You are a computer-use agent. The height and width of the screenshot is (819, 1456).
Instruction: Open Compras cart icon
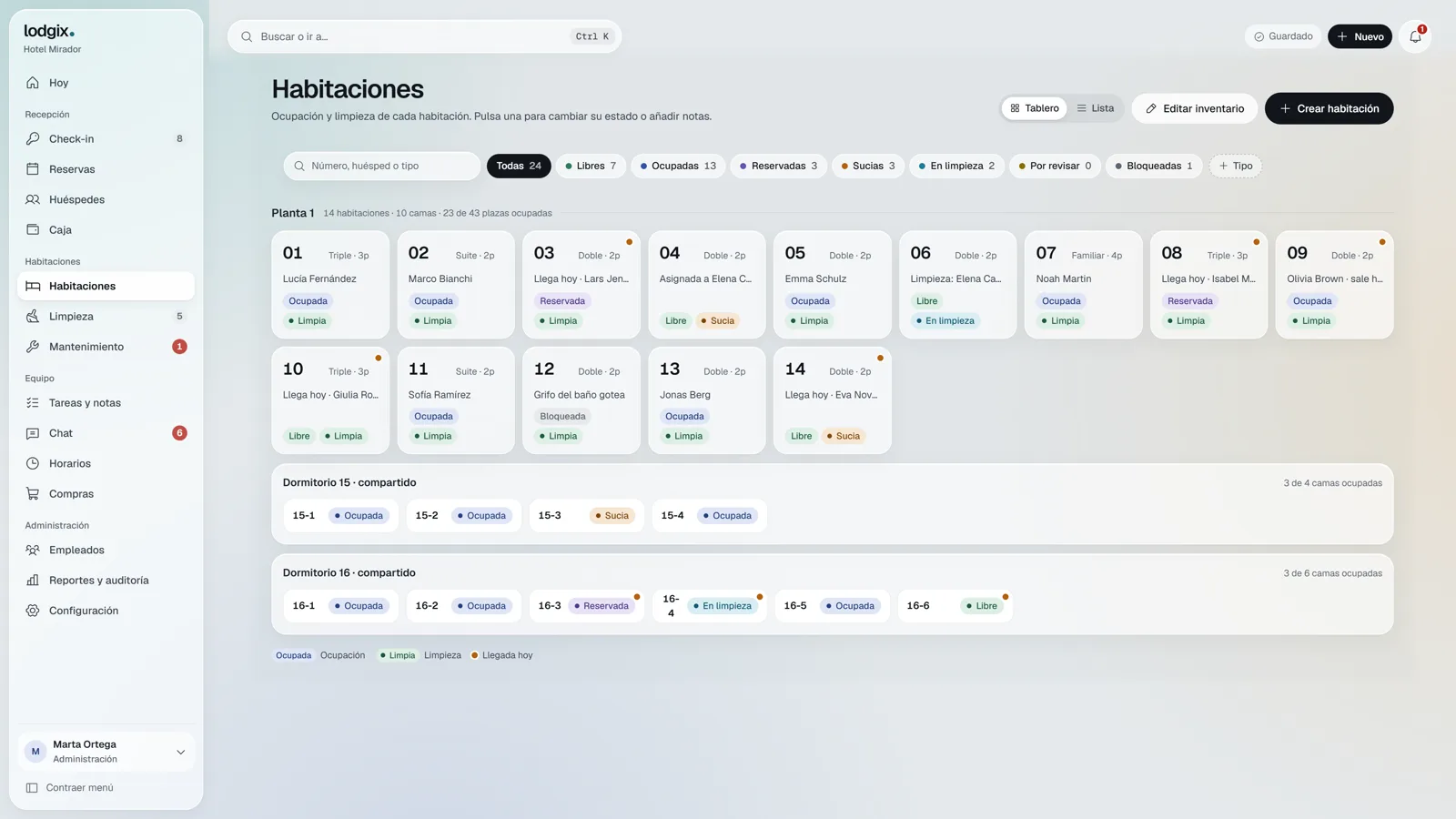click(33, 494)
